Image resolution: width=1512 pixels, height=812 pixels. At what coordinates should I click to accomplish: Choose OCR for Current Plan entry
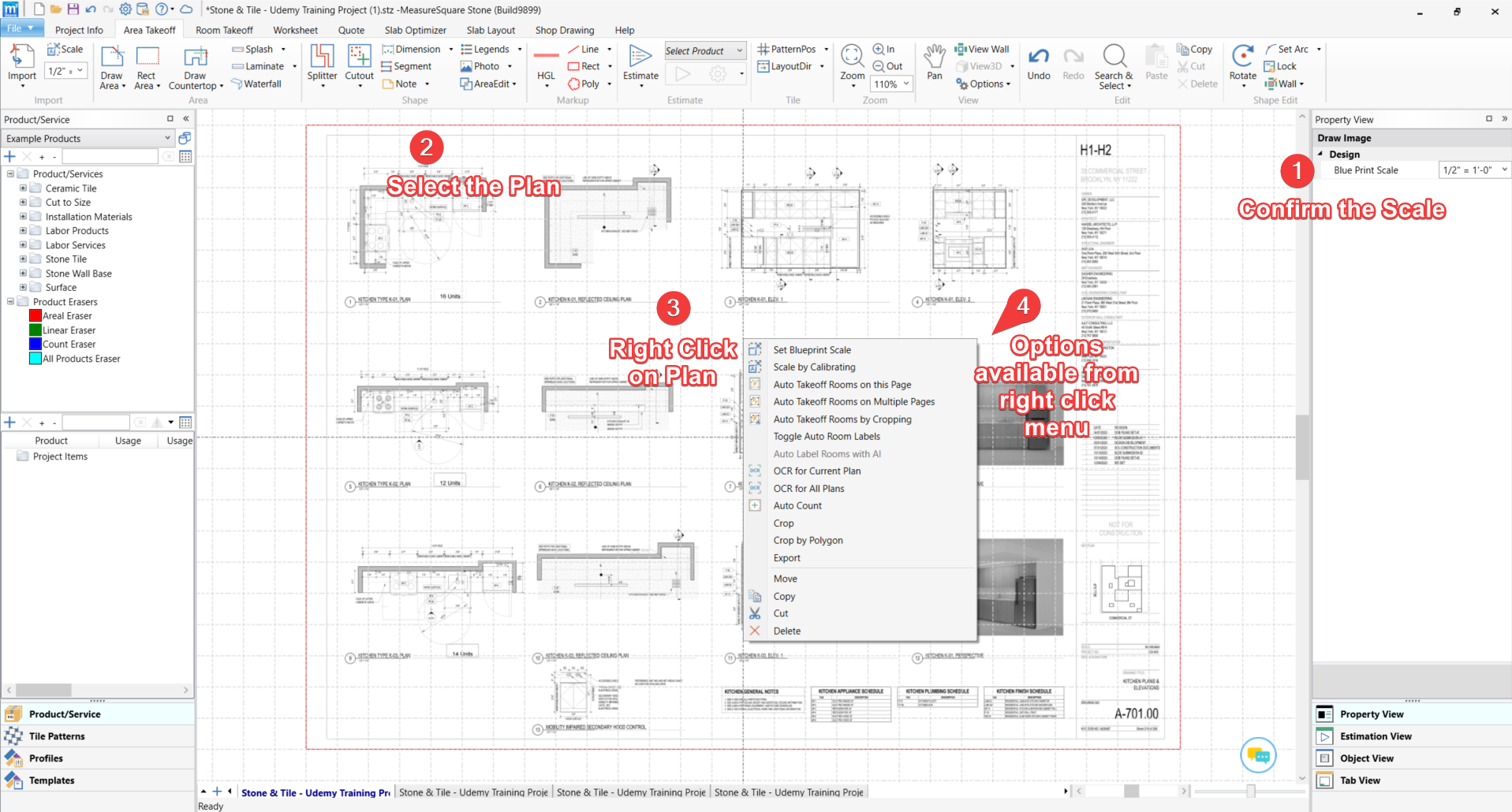(x=817, y=471)
